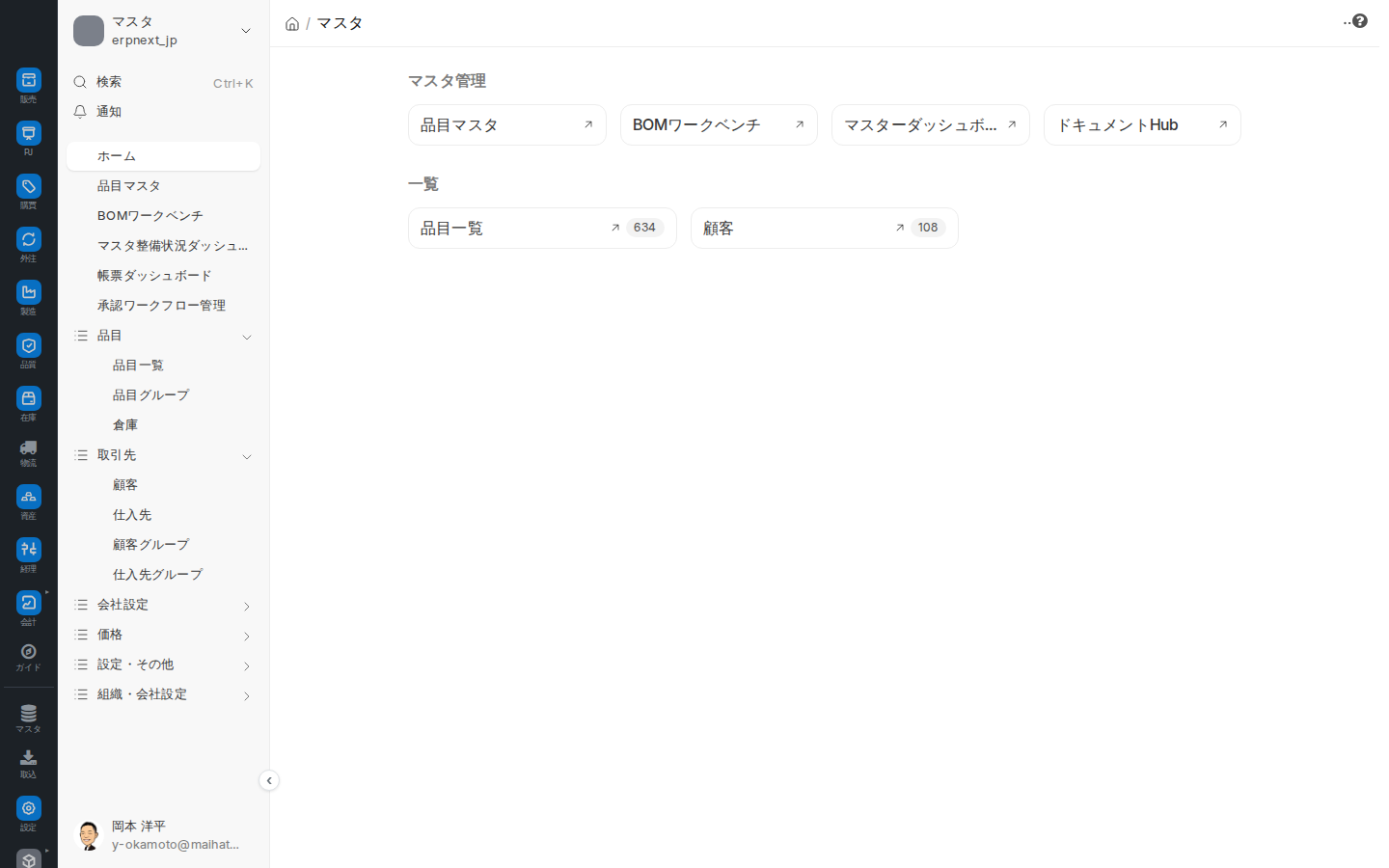Image resolution: width=1389 pixels, height=868 pixels.
Task: Click the arrow icon on ドキュメントHub card
Action: point(1223,124)
